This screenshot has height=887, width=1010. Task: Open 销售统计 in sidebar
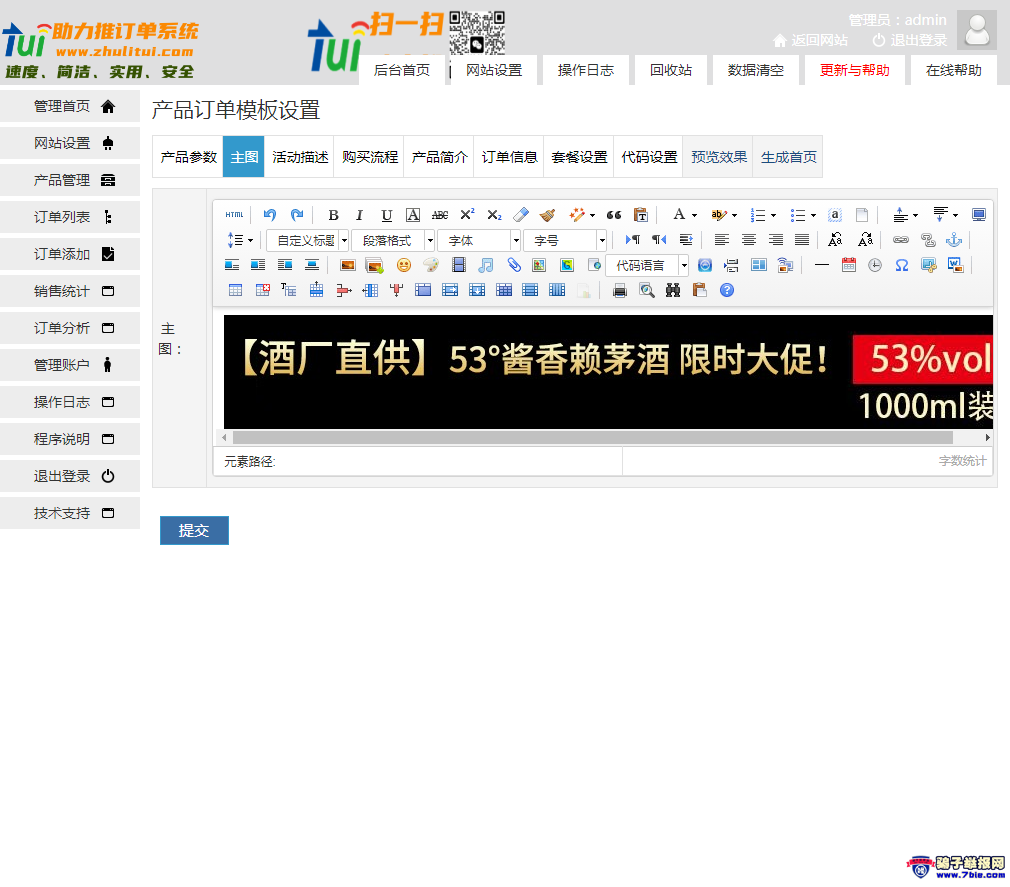70,291
